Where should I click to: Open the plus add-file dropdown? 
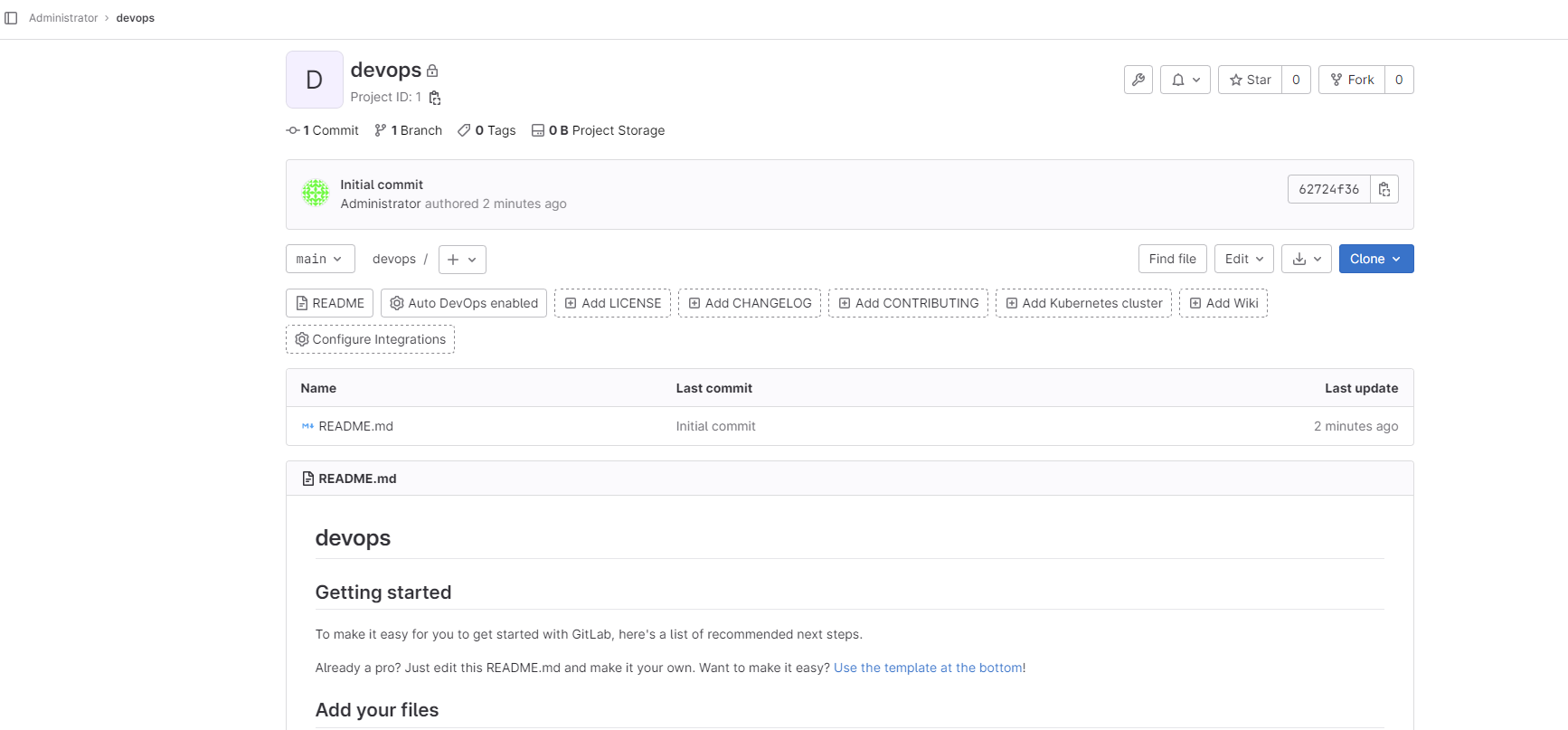pyautogui.click(x=462, y=260)
